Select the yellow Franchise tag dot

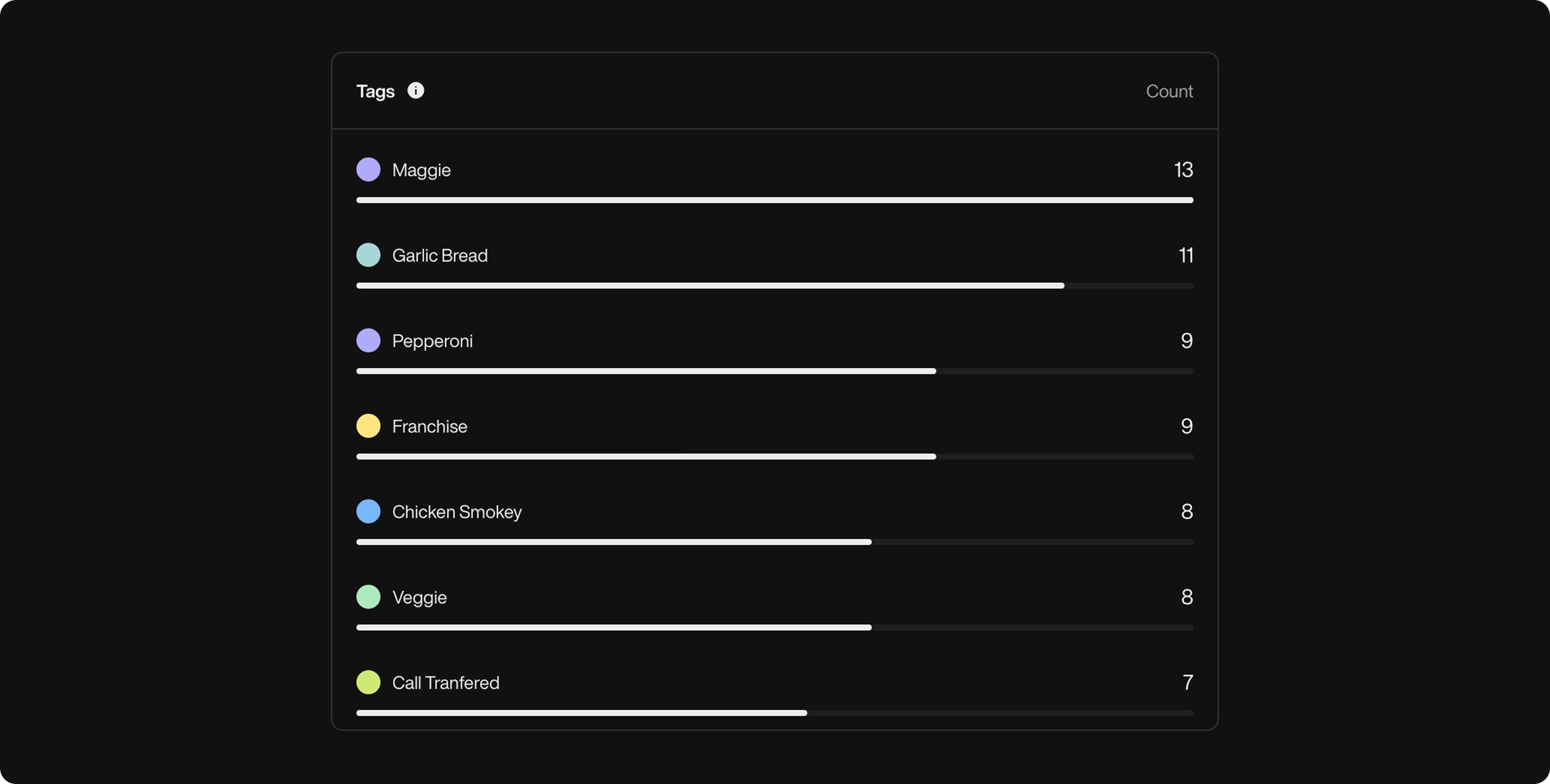tap(368, 426)
